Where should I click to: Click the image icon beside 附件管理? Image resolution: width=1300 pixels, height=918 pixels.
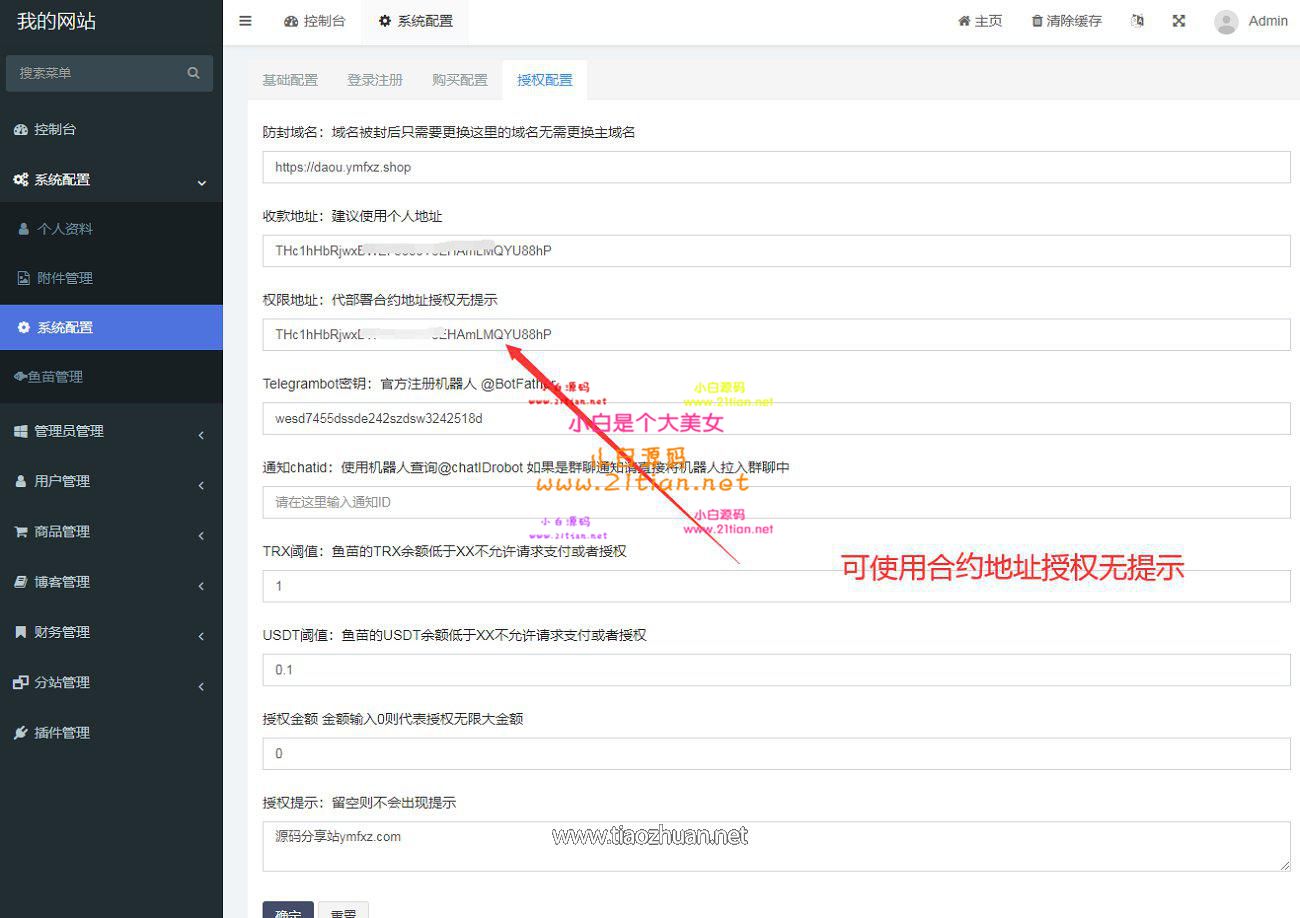point(24,278)
